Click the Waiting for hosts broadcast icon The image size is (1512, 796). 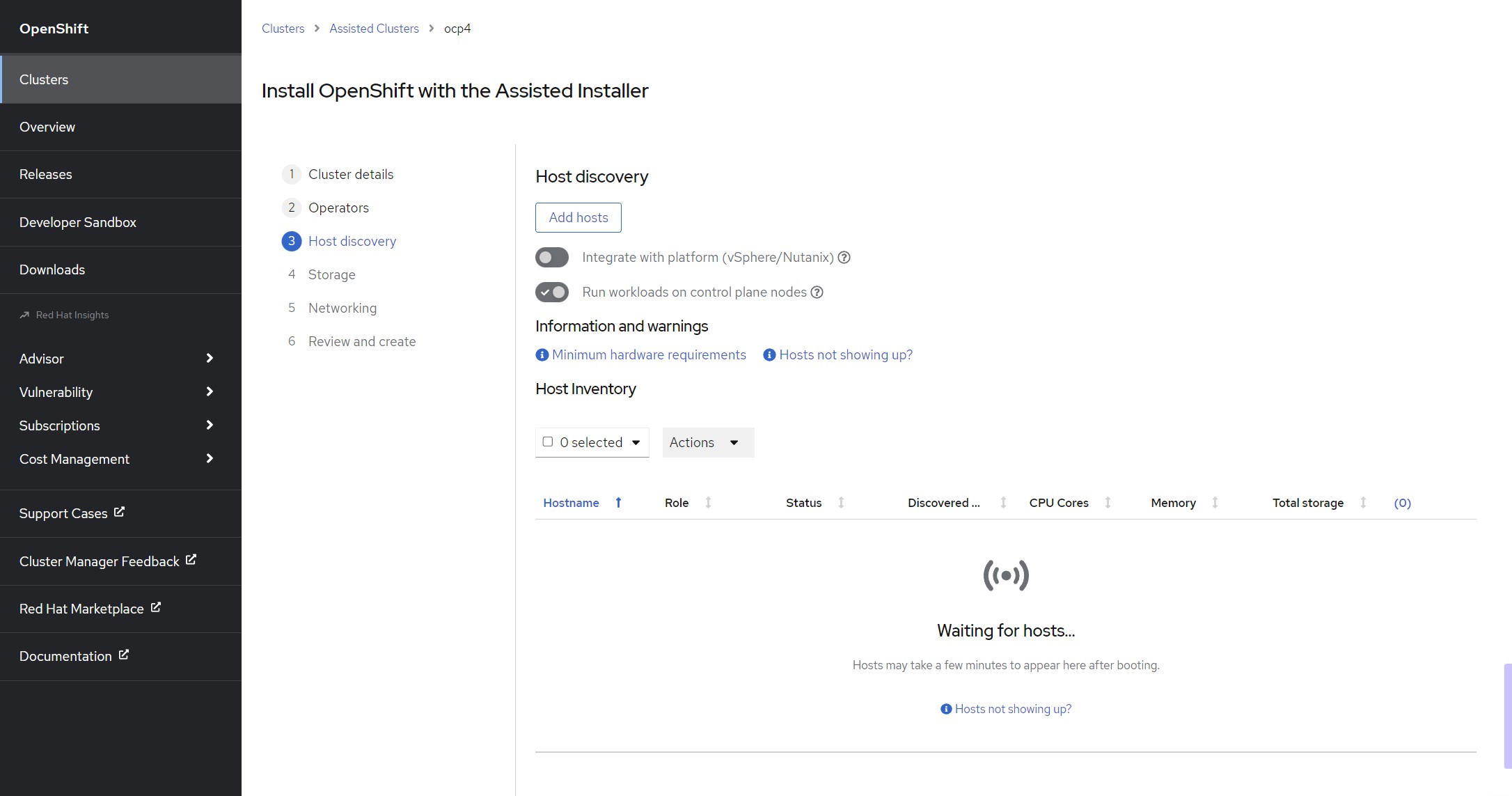pos(1006,576)
